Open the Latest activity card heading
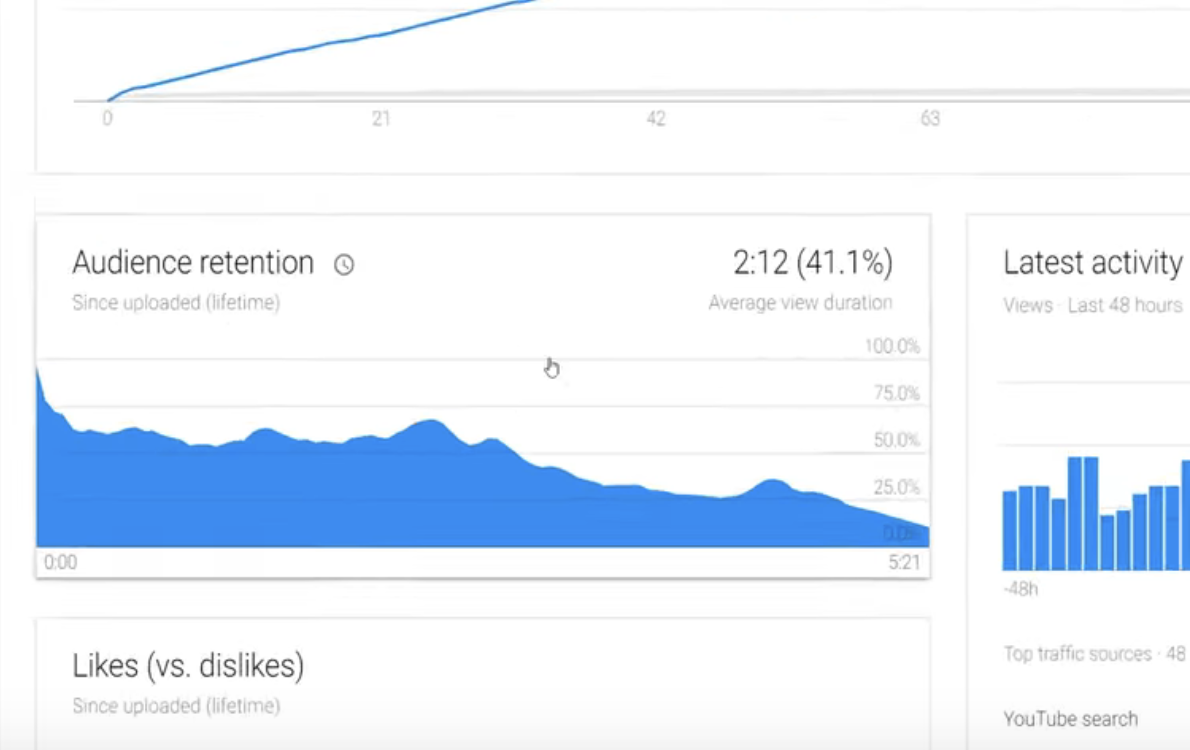The image size is (1190, 750). coord(1093,263)
